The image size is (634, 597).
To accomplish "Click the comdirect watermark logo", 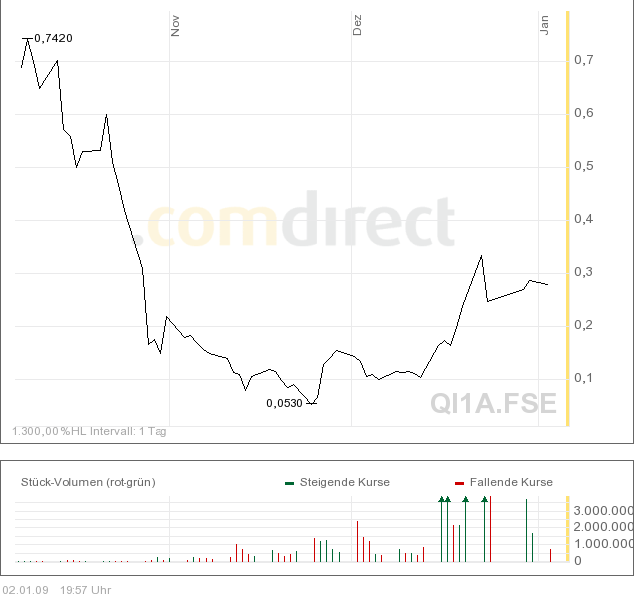I will [300, 222].
